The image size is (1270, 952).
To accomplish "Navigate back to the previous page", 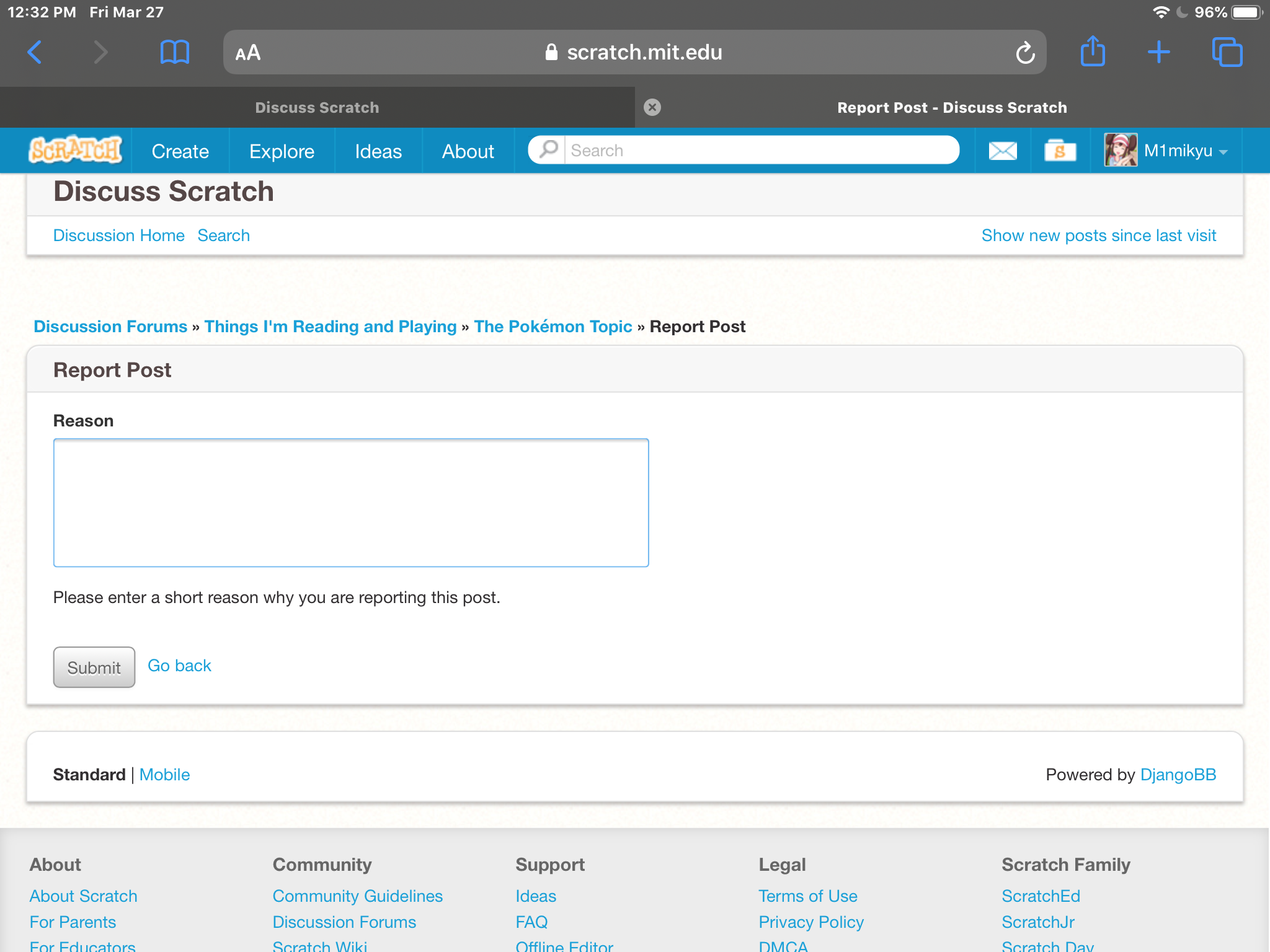I will coord(35,52).
